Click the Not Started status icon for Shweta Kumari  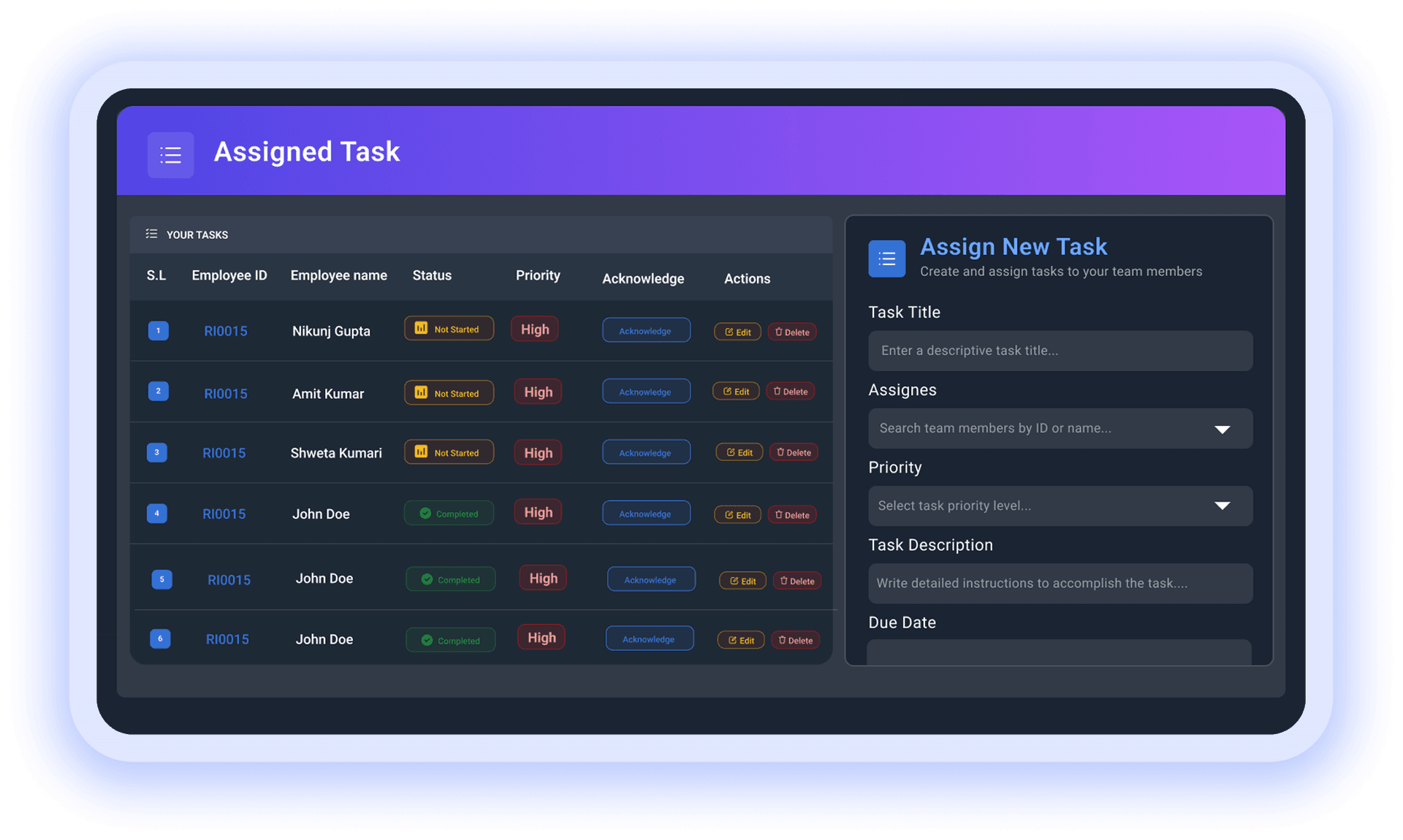pyautogui.click(x=420, y=452)
